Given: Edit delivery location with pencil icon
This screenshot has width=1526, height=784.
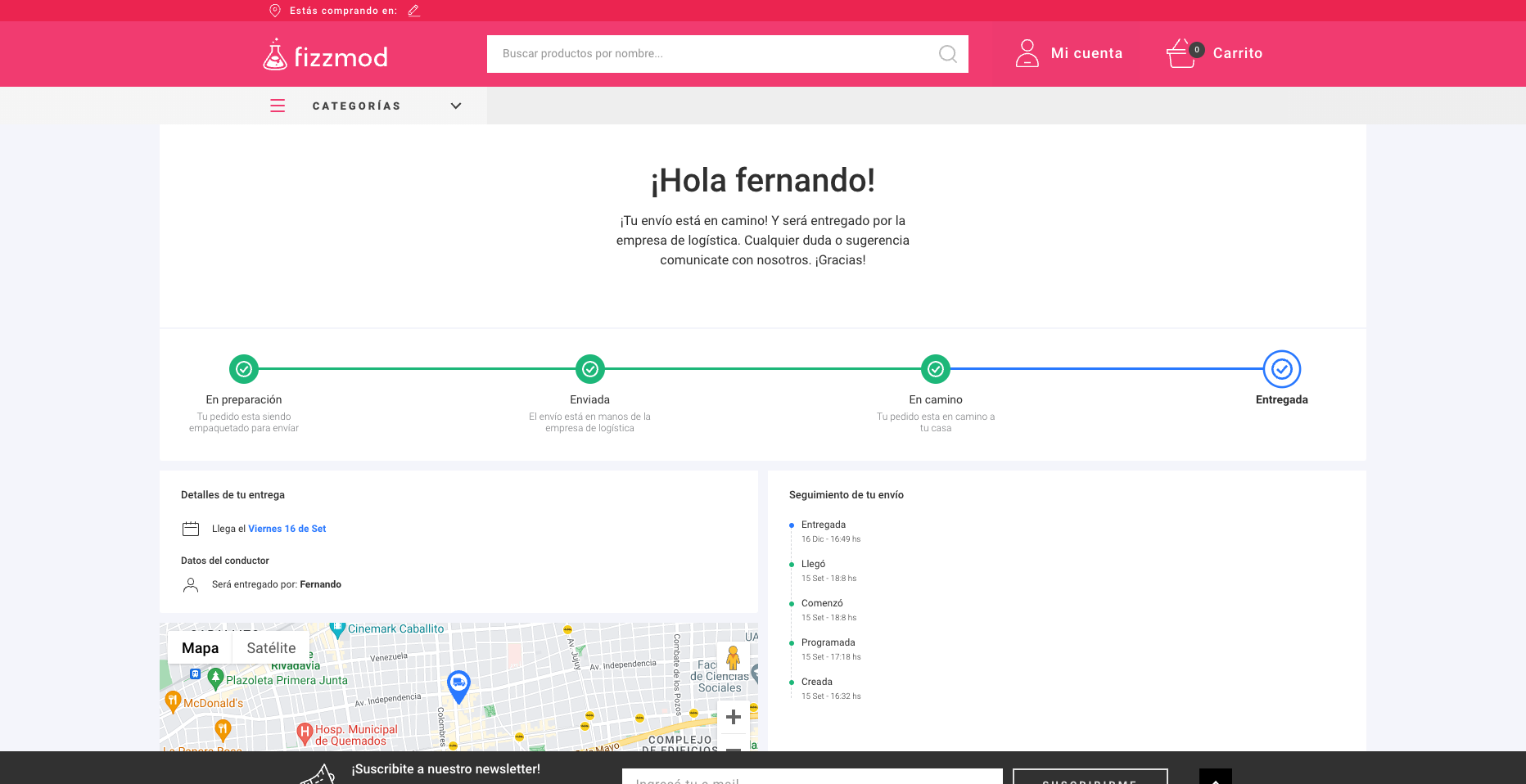Looking at the screenshot, I should [x=414, y=11].
